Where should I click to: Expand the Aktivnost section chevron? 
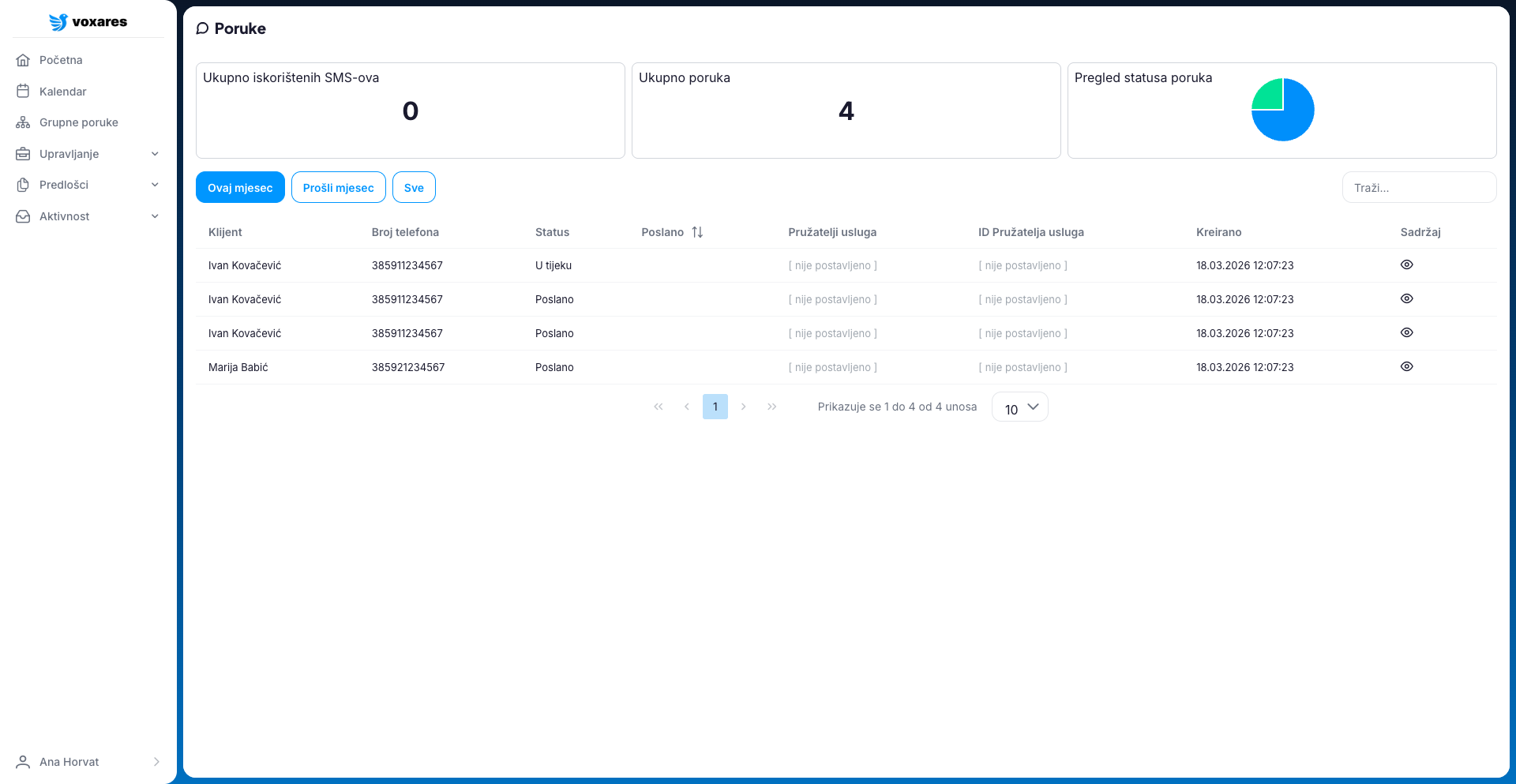tap(155, 216)
